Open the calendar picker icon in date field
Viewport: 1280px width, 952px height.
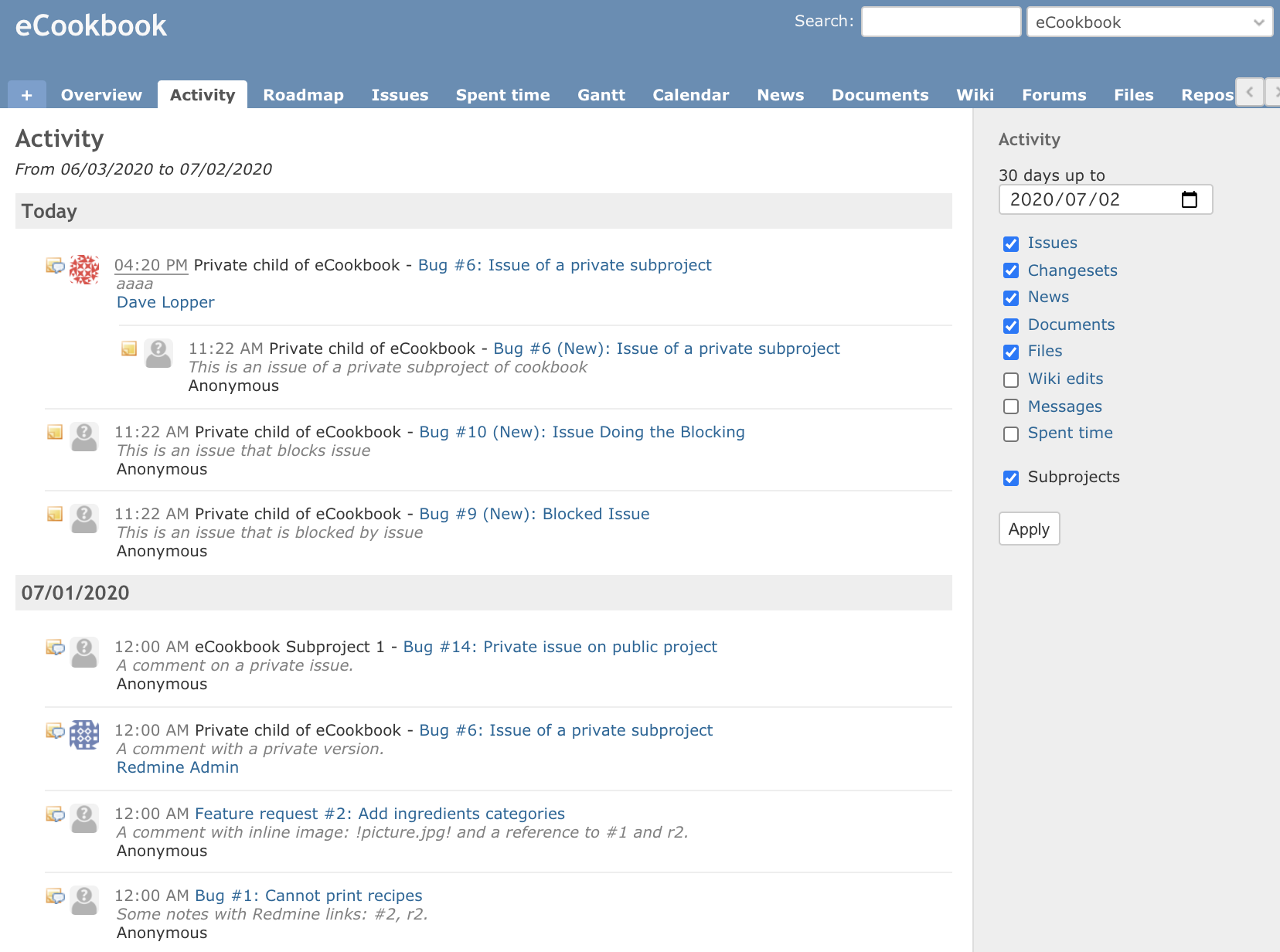point(1190,199)
